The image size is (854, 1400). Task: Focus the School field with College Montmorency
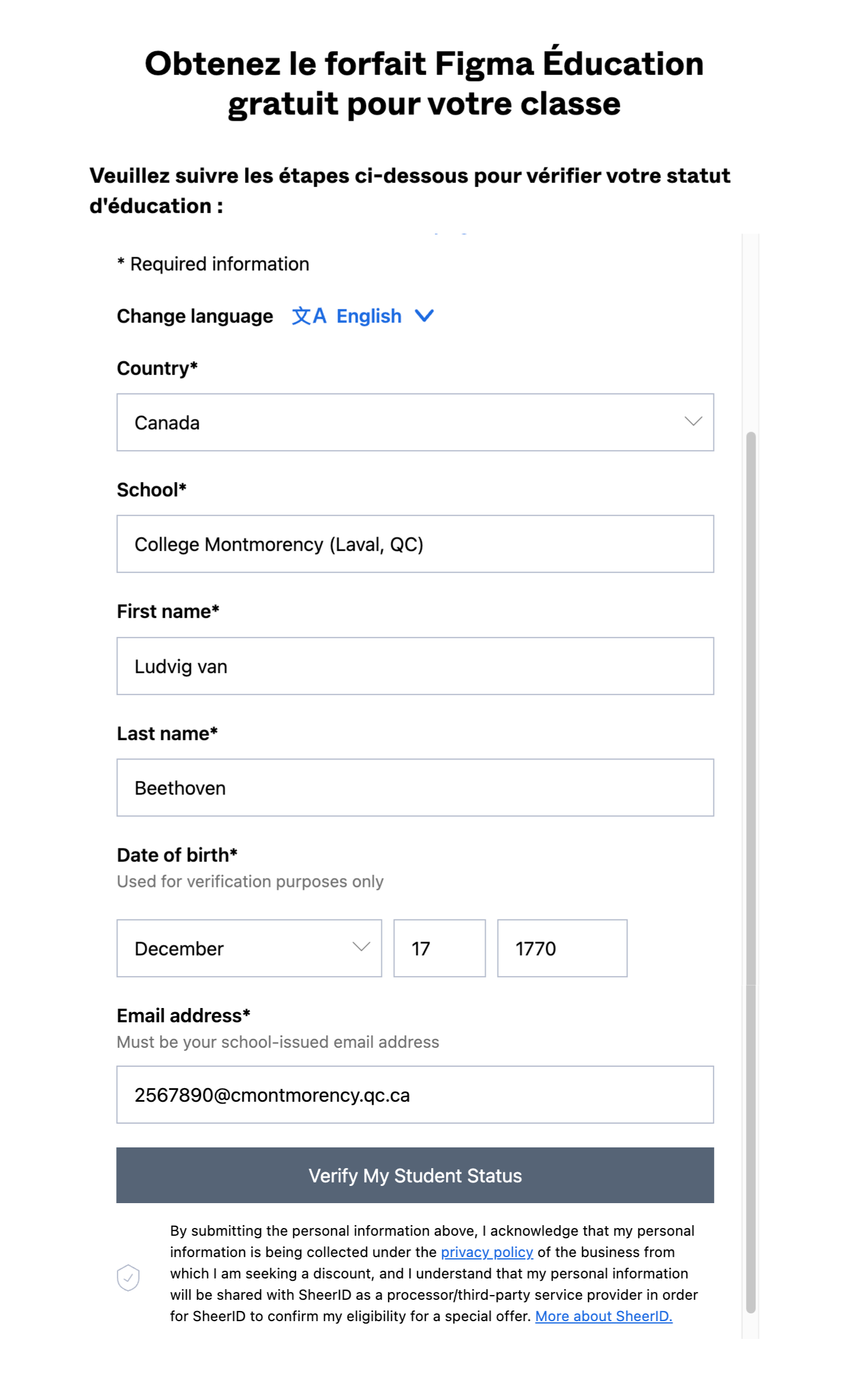click(415, 544)
